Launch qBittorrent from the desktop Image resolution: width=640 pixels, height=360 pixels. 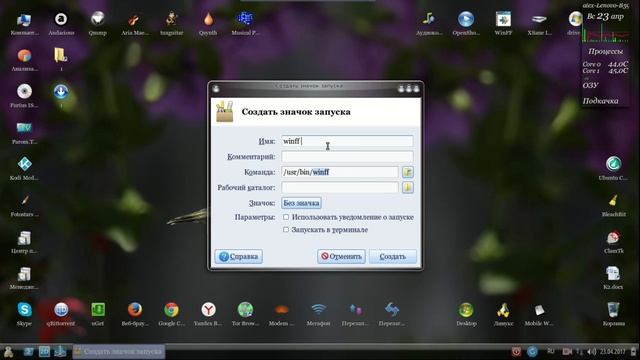(61, 313)
